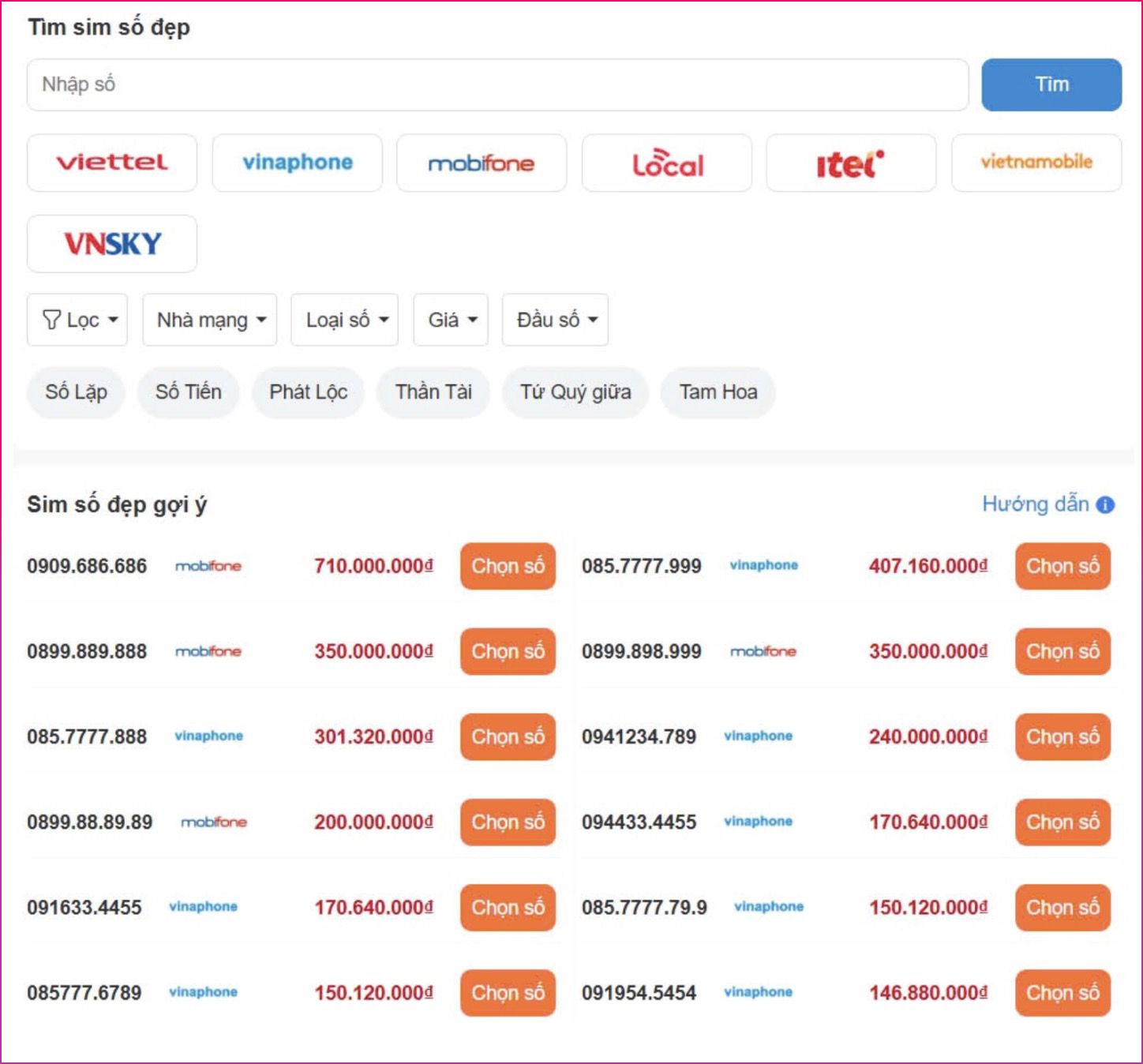Open the Loại số dropdown
Screen dimensions: 1143x1064
coord(345,320)
